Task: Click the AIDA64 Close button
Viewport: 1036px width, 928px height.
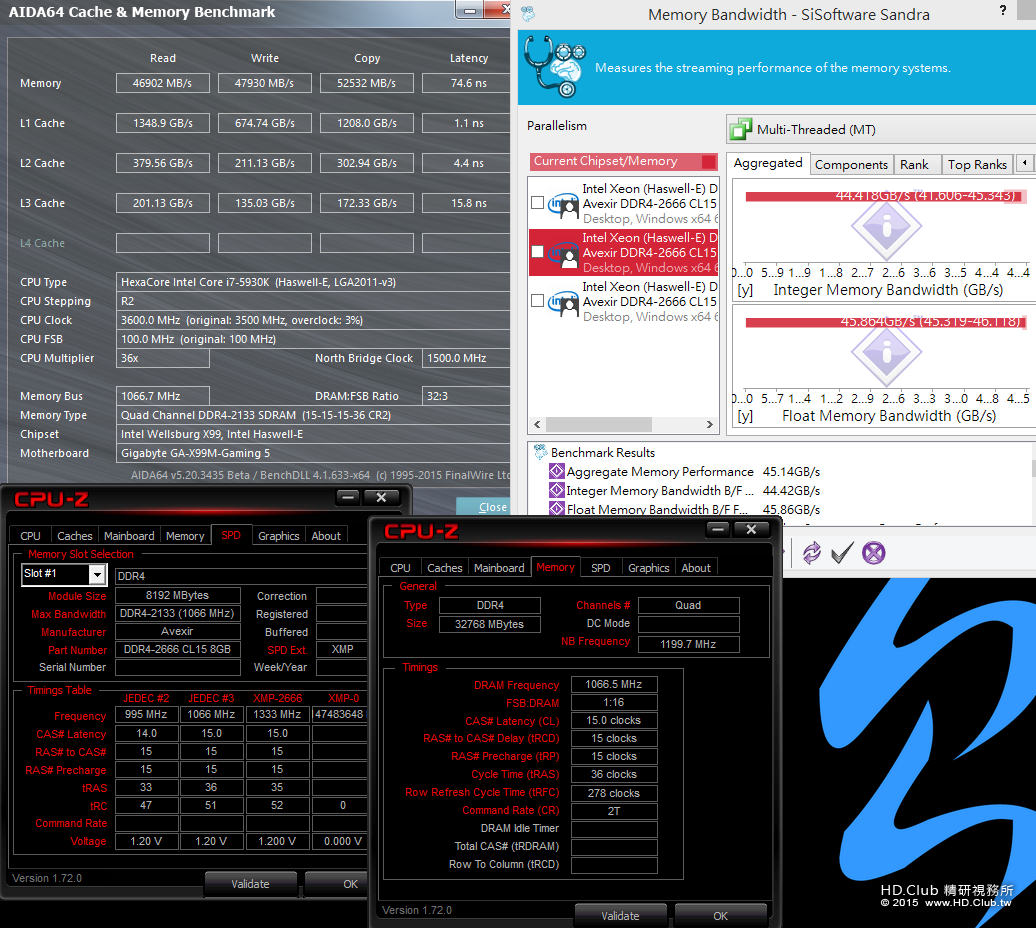Action: (x=484, y=507)
